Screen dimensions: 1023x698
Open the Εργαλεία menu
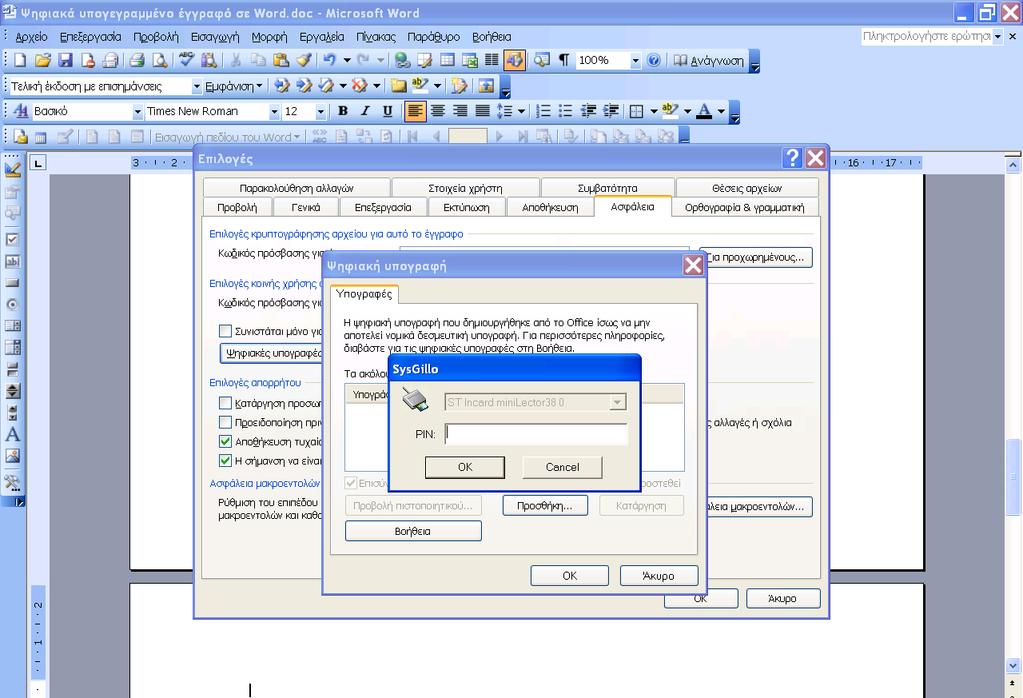pos(322,37)
